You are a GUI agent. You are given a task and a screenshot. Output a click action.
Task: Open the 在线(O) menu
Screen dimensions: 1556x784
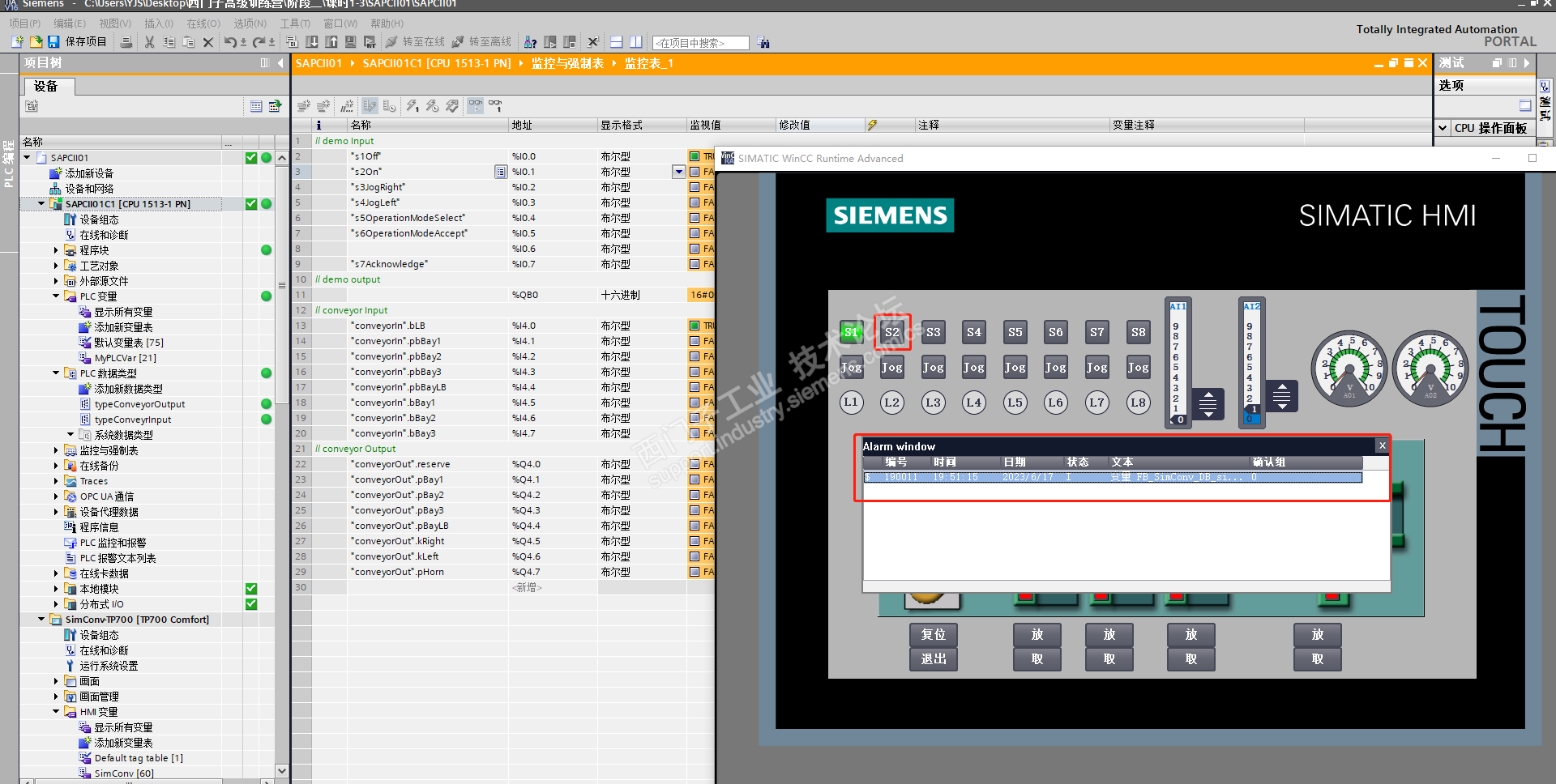click(203, 23)
